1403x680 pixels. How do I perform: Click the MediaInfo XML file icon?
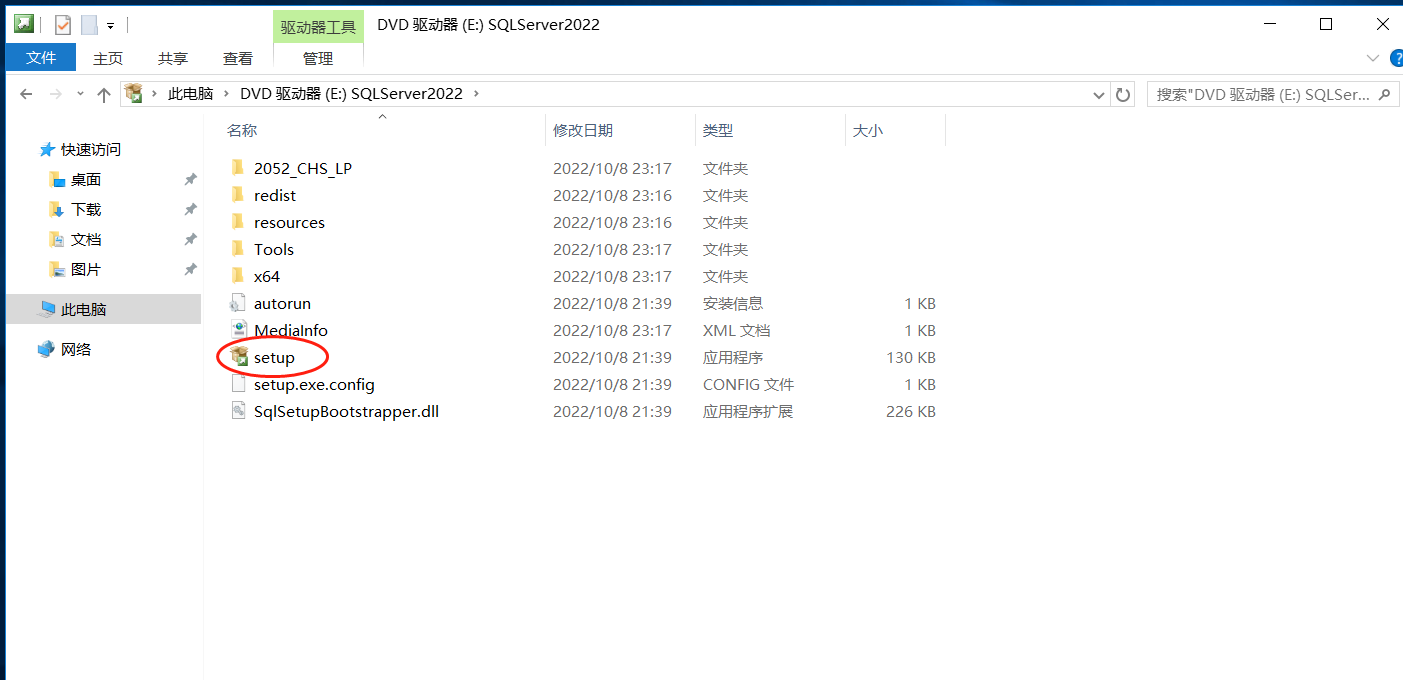[238, 329]
